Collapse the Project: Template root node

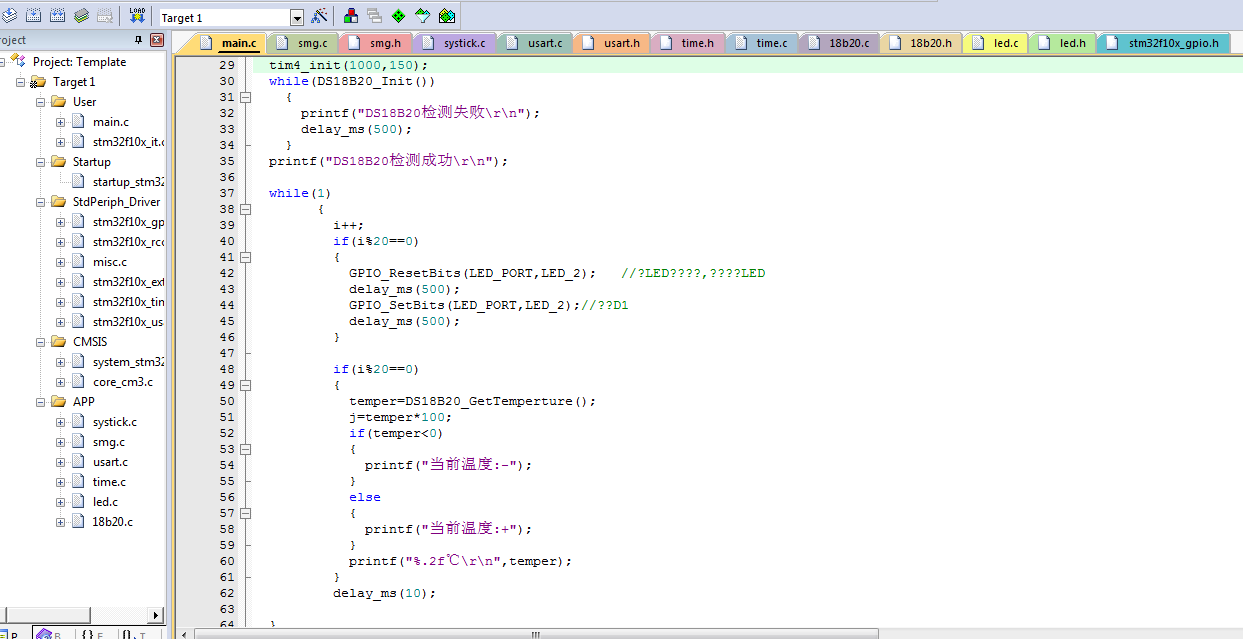2,62
